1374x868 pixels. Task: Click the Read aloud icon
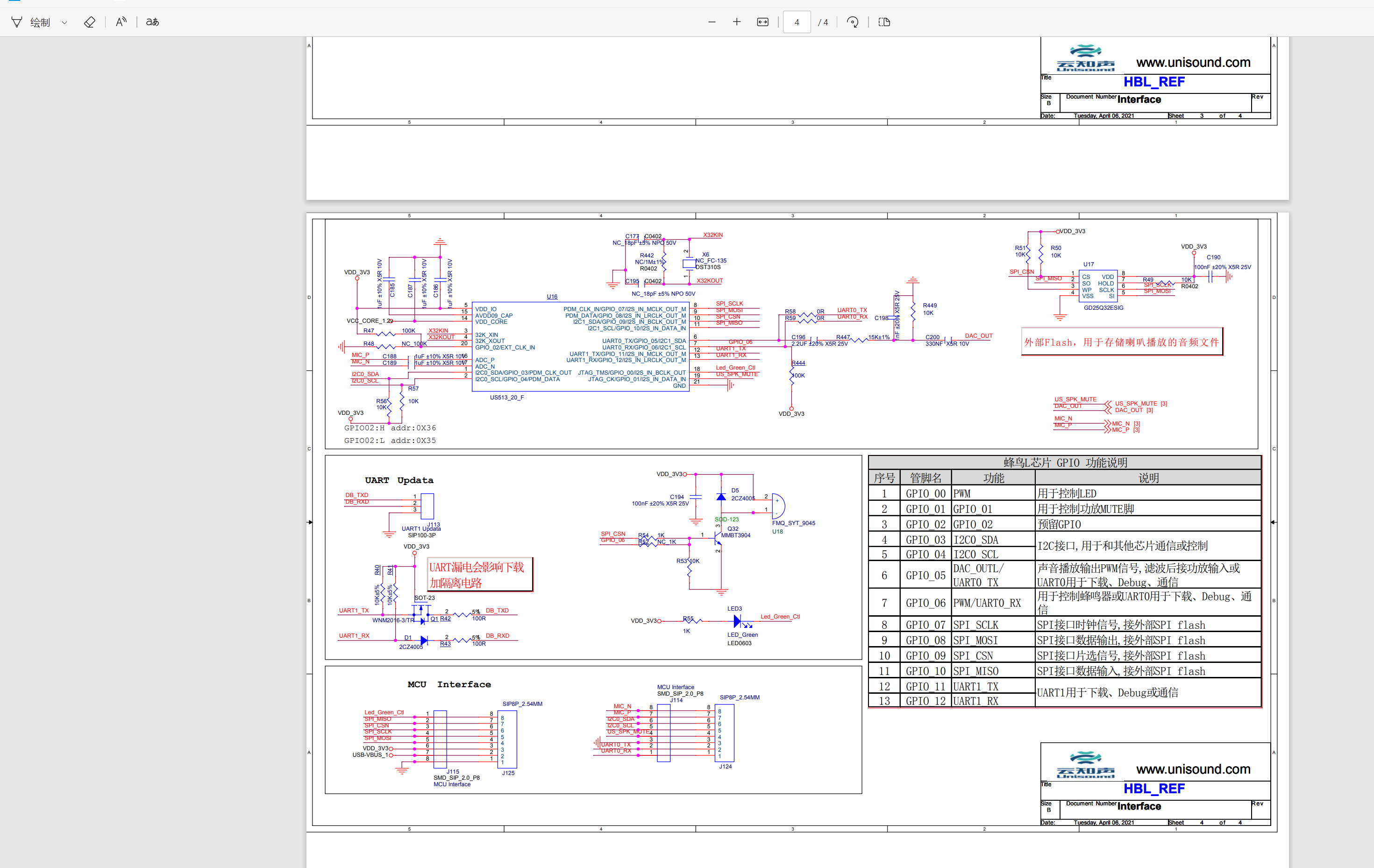point(121,22)
